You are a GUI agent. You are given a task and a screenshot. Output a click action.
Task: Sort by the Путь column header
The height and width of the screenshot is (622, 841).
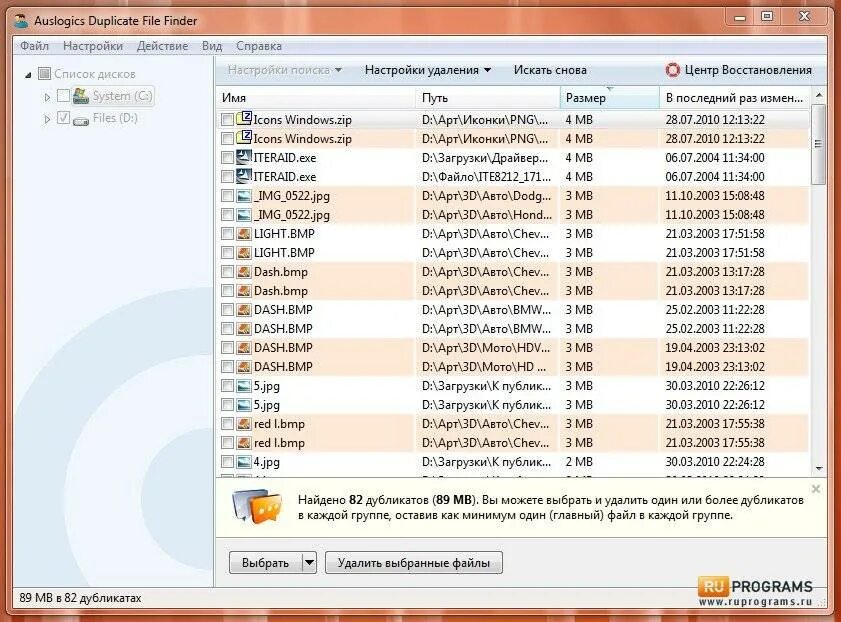point(488,98)
